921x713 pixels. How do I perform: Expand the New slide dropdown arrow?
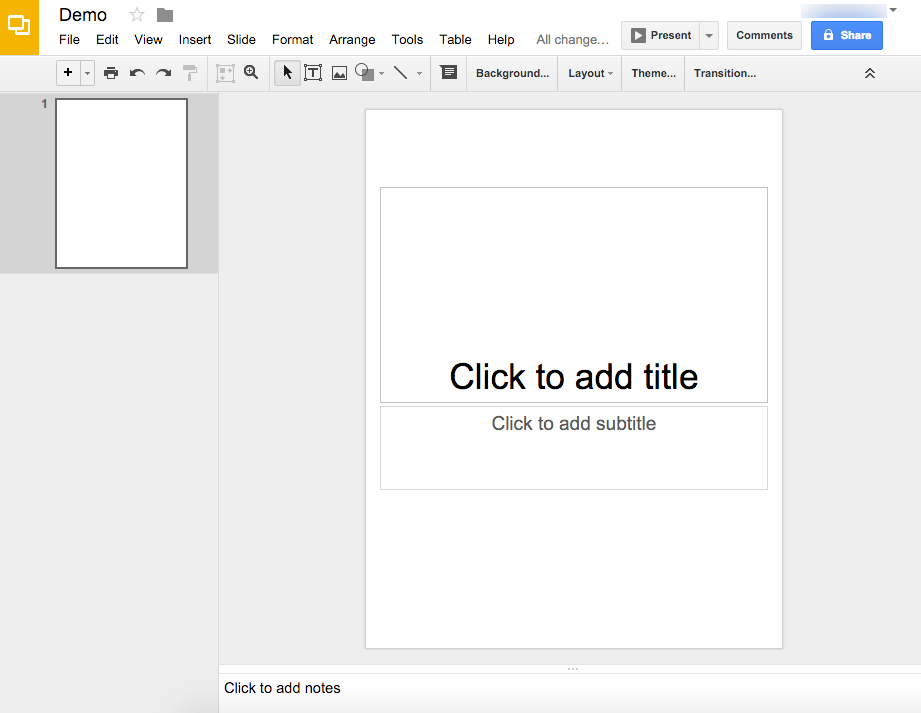(86, 72)
